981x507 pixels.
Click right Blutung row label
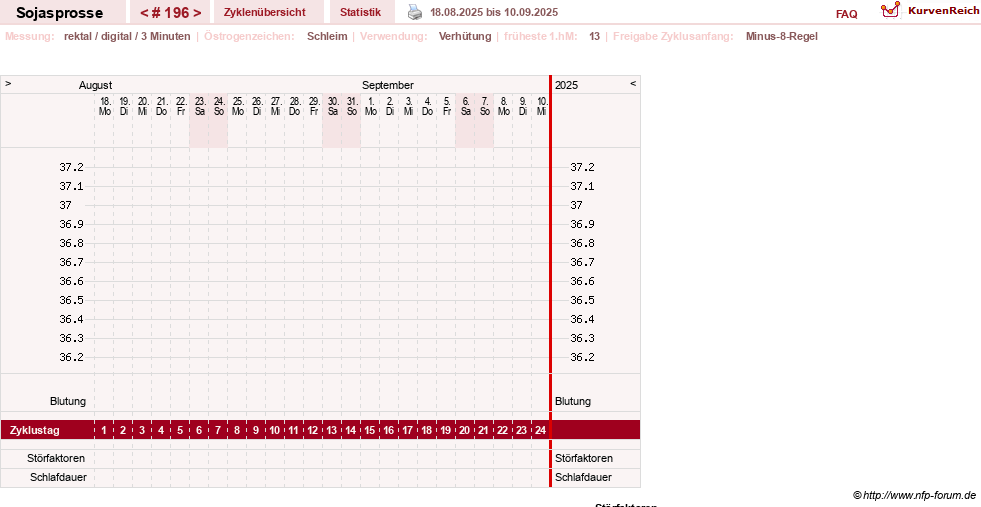click(x=572, y=401)
